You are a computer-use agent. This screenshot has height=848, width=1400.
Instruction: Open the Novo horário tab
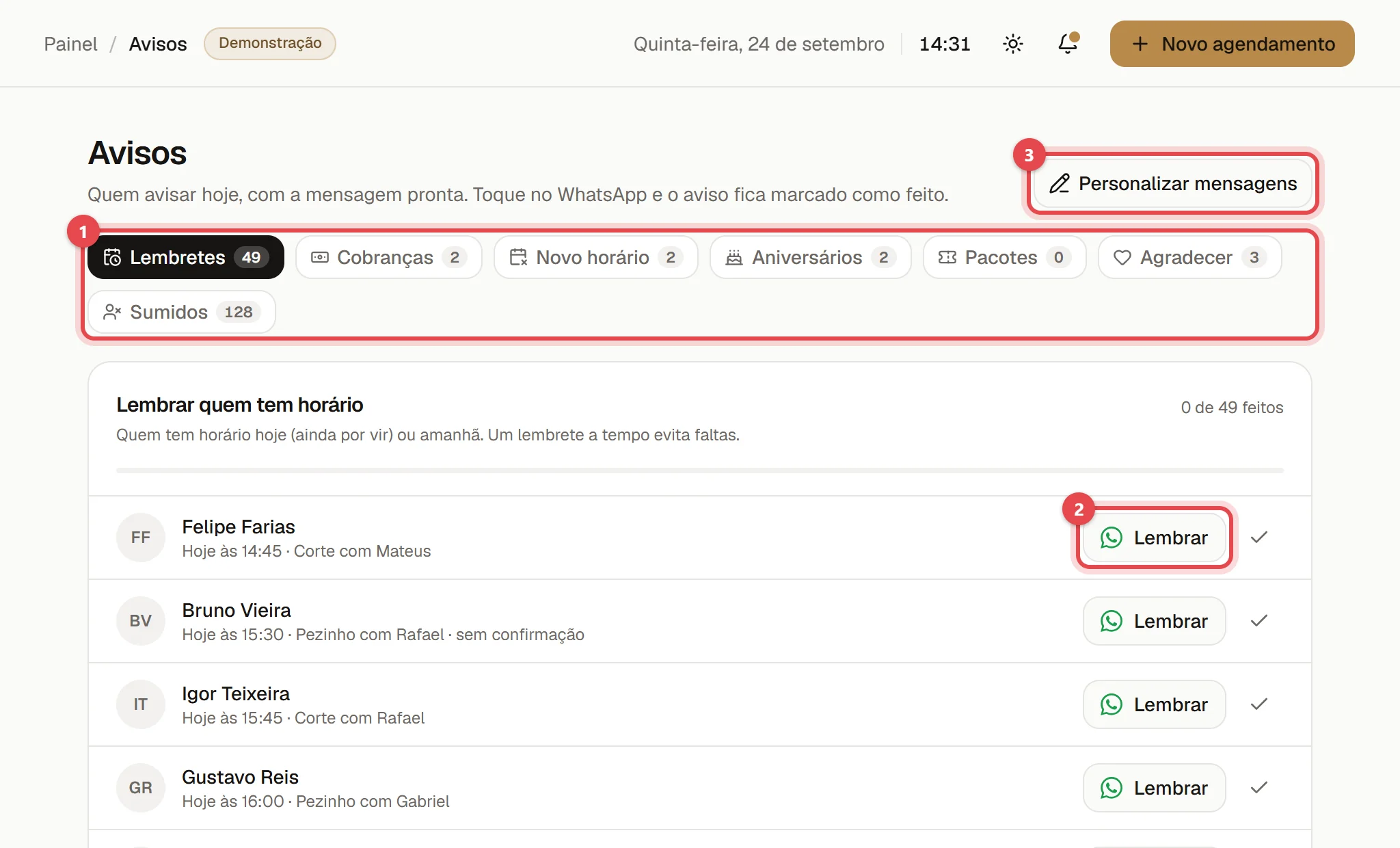click(596, 257)
